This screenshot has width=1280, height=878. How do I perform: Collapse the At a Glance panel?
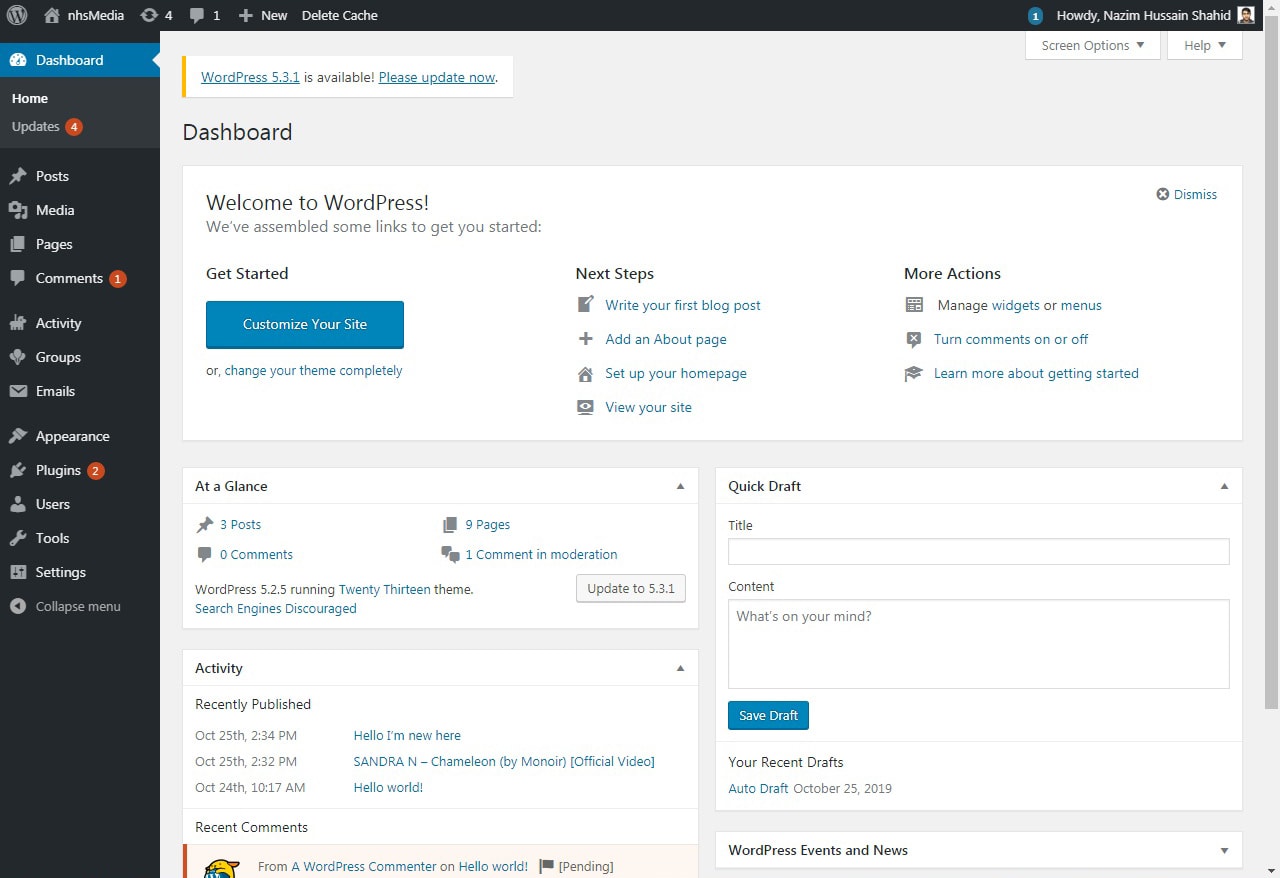tap(681, 486)
